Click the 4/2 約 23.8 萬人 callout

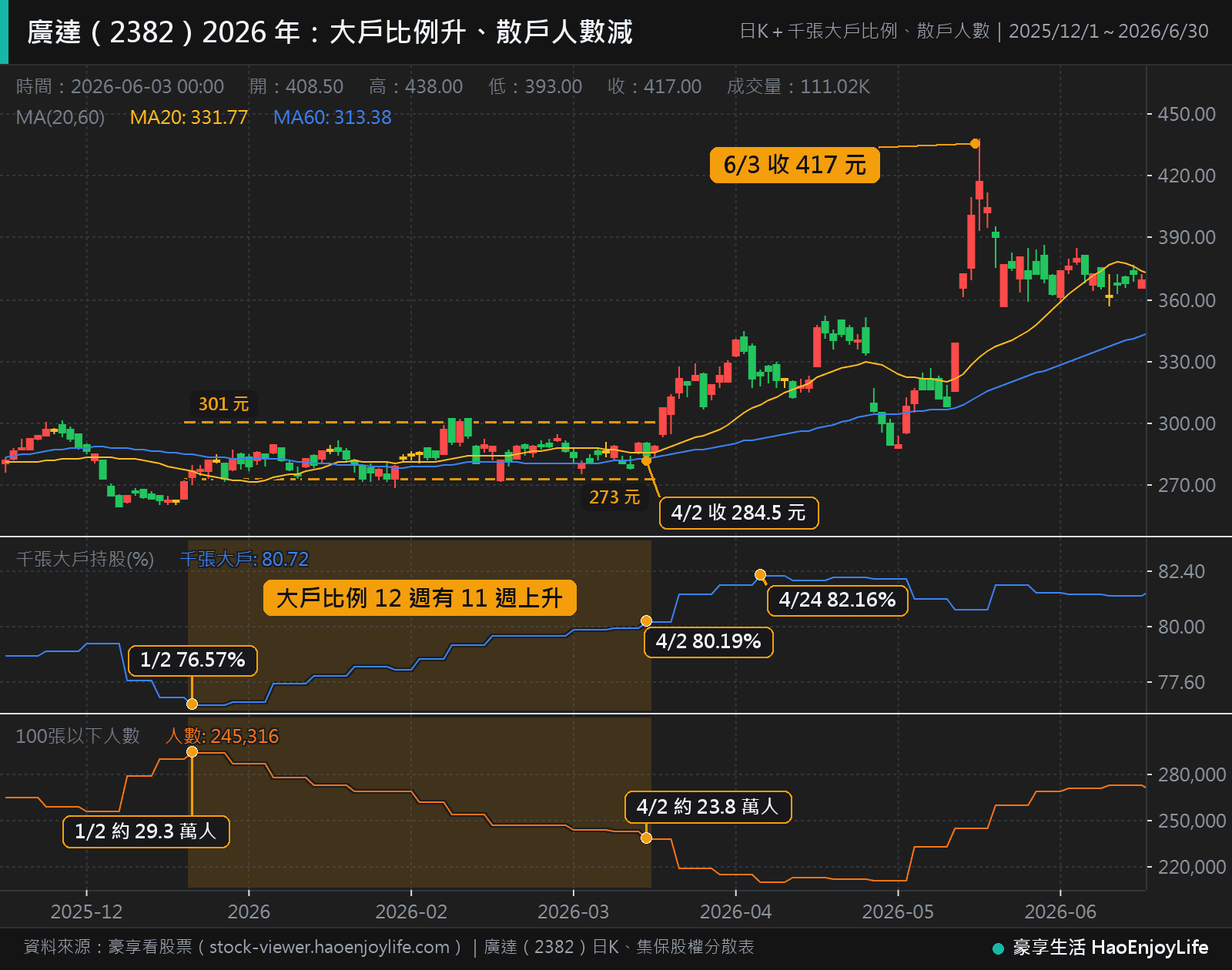pyautogui.click(x=708, y=807)
